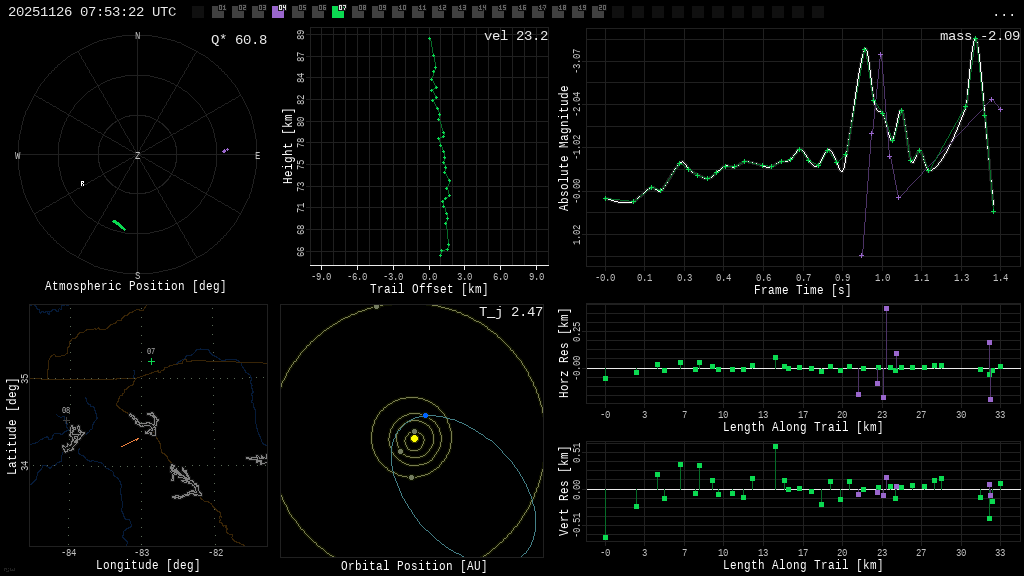Click the timestamp 20251126 07:53:22 UTC
Viewport: 1024px width, 576px height.
coord(92,12)
